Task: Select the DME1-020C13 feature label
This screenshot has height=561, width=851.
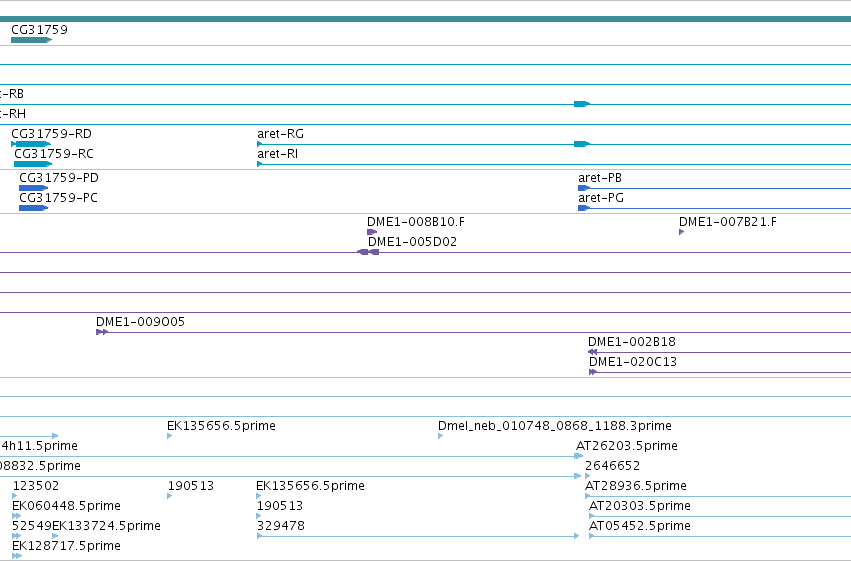Action: pos(633,362)
